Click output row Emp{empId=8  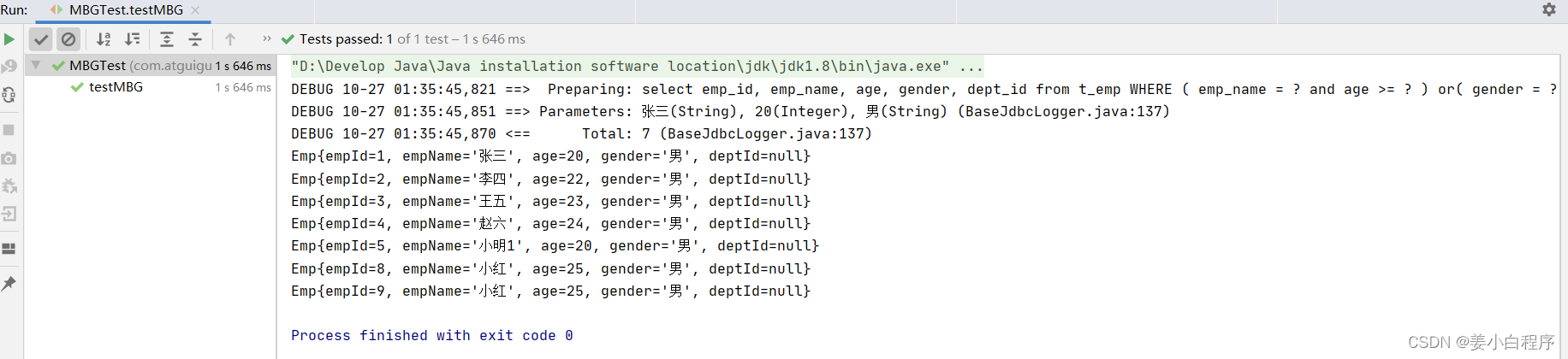550,269
